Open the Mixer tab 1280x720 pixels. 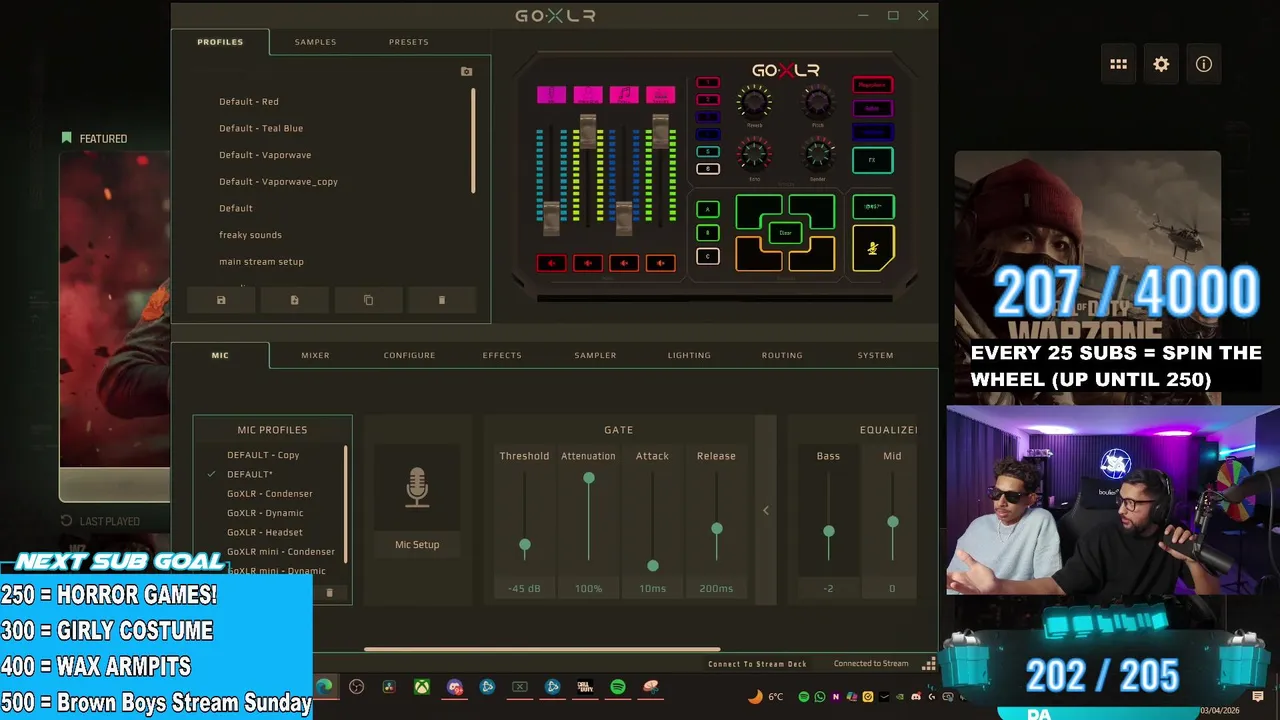point(315,355)
